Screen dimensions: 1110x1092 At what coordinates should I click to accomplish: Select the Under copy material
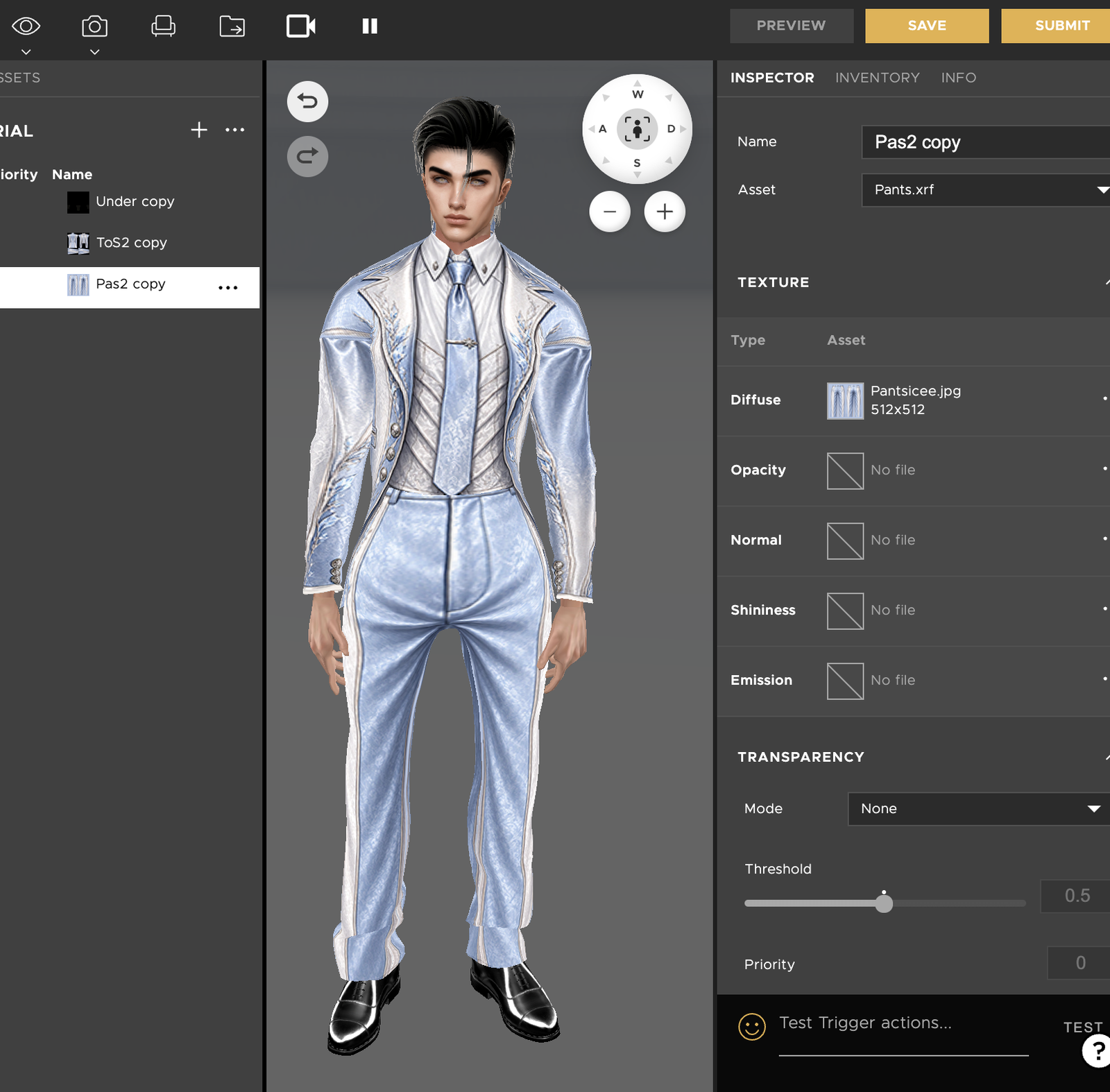130,202
